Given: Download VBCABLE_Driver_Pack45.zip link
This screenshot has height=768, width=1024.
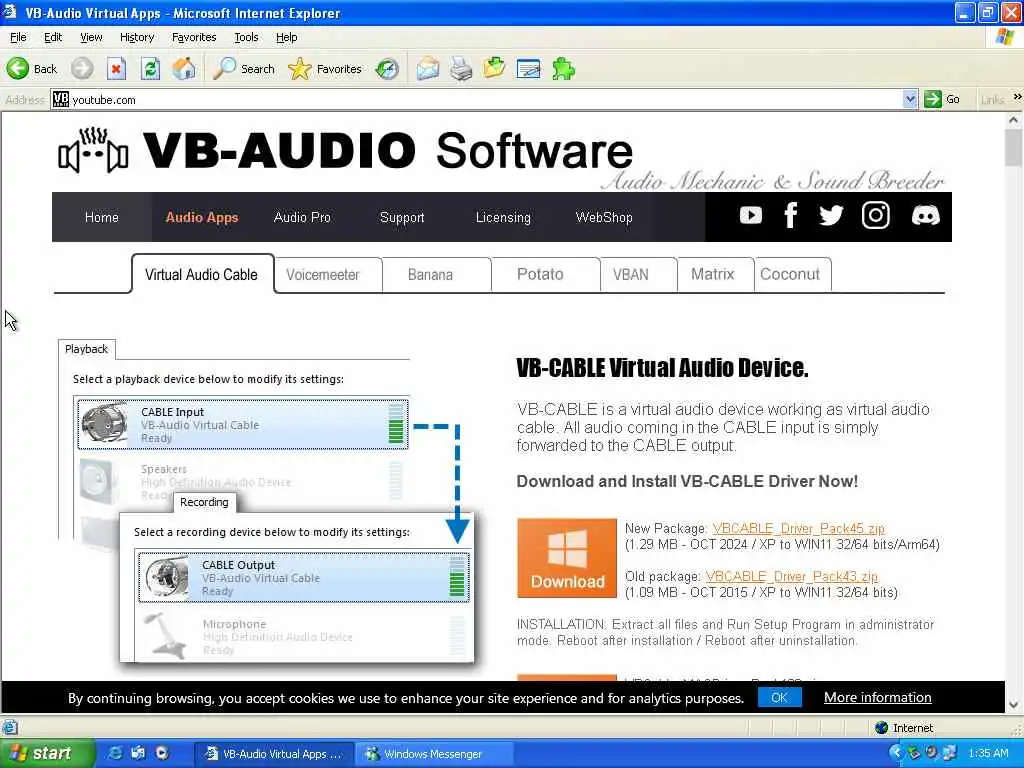Looking at the screenshot, I should (798, 528).
